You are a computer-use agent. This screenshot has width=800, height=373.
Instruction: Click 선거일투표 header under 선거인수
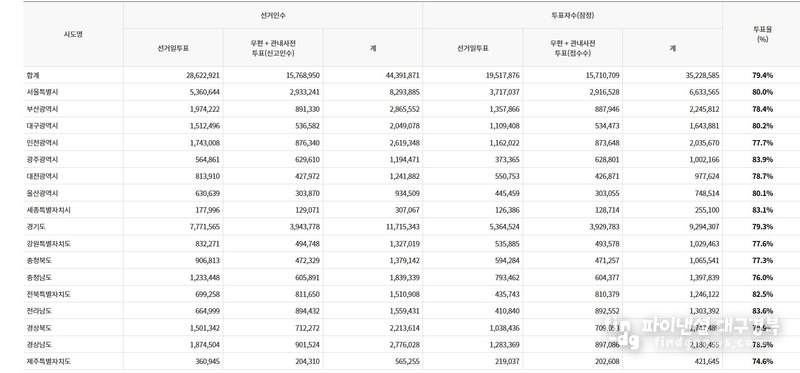point(173,48)
